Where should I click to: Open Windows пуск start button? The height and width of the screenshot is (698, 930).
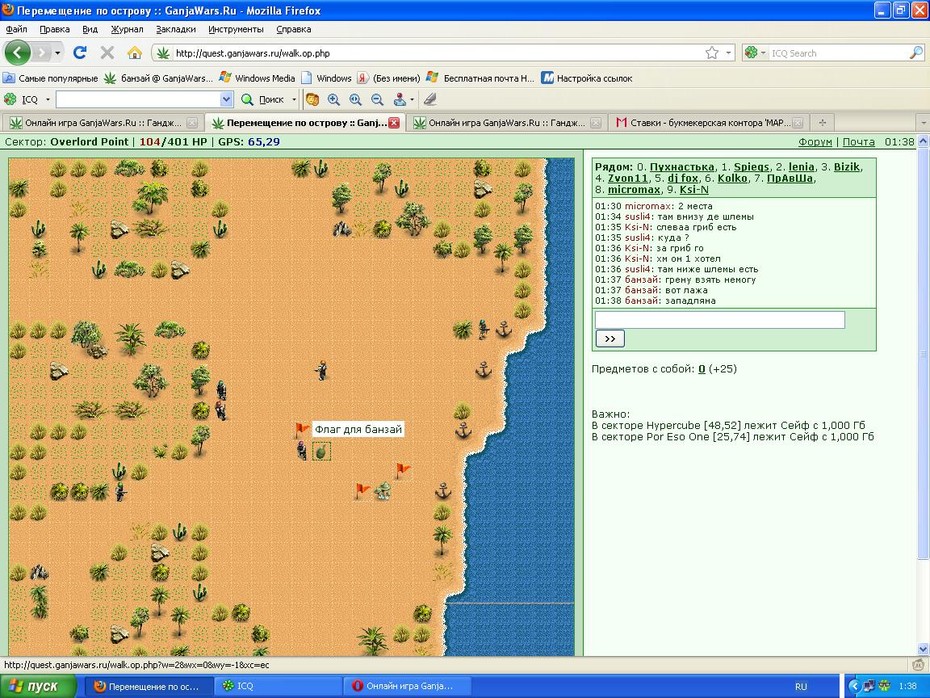pos(39,686)
